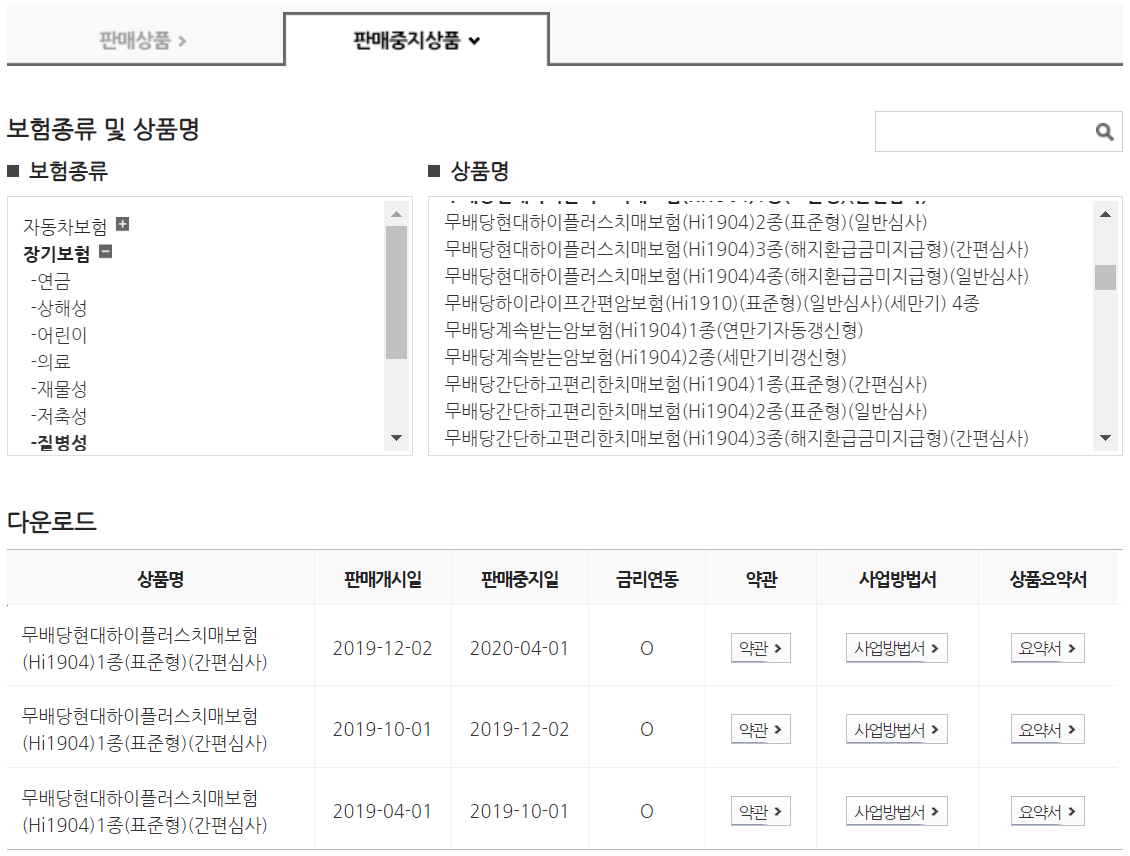Screen dimensions: 1130x856
Task: Click the 판매개시일 column header
Action: click(383, 579)
